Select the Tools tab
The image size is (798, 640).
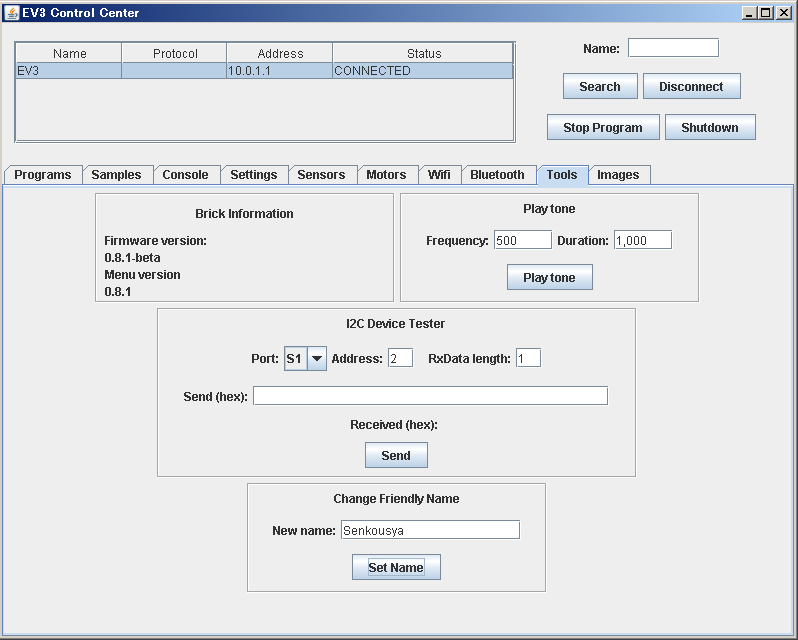562,175
